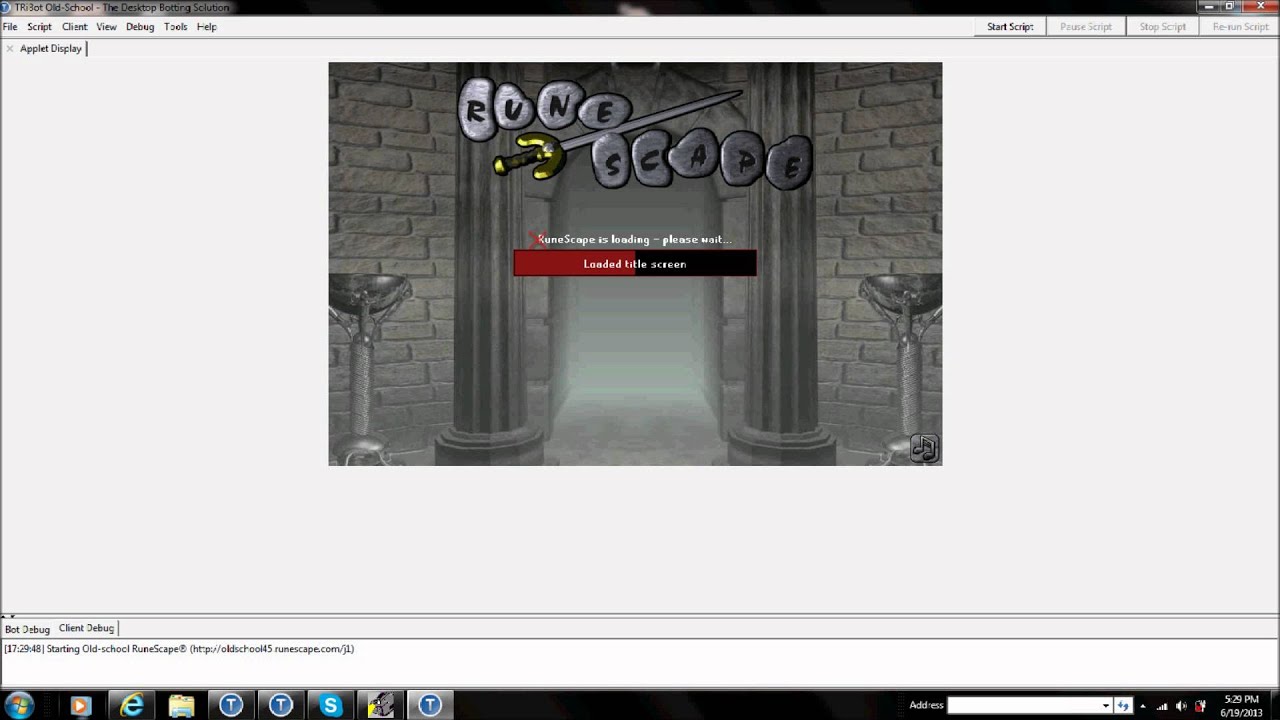Select the TRiBot taskbar icon right of File Explorer
This screenshot has height=720, width=1280.
tap(231, 705)
